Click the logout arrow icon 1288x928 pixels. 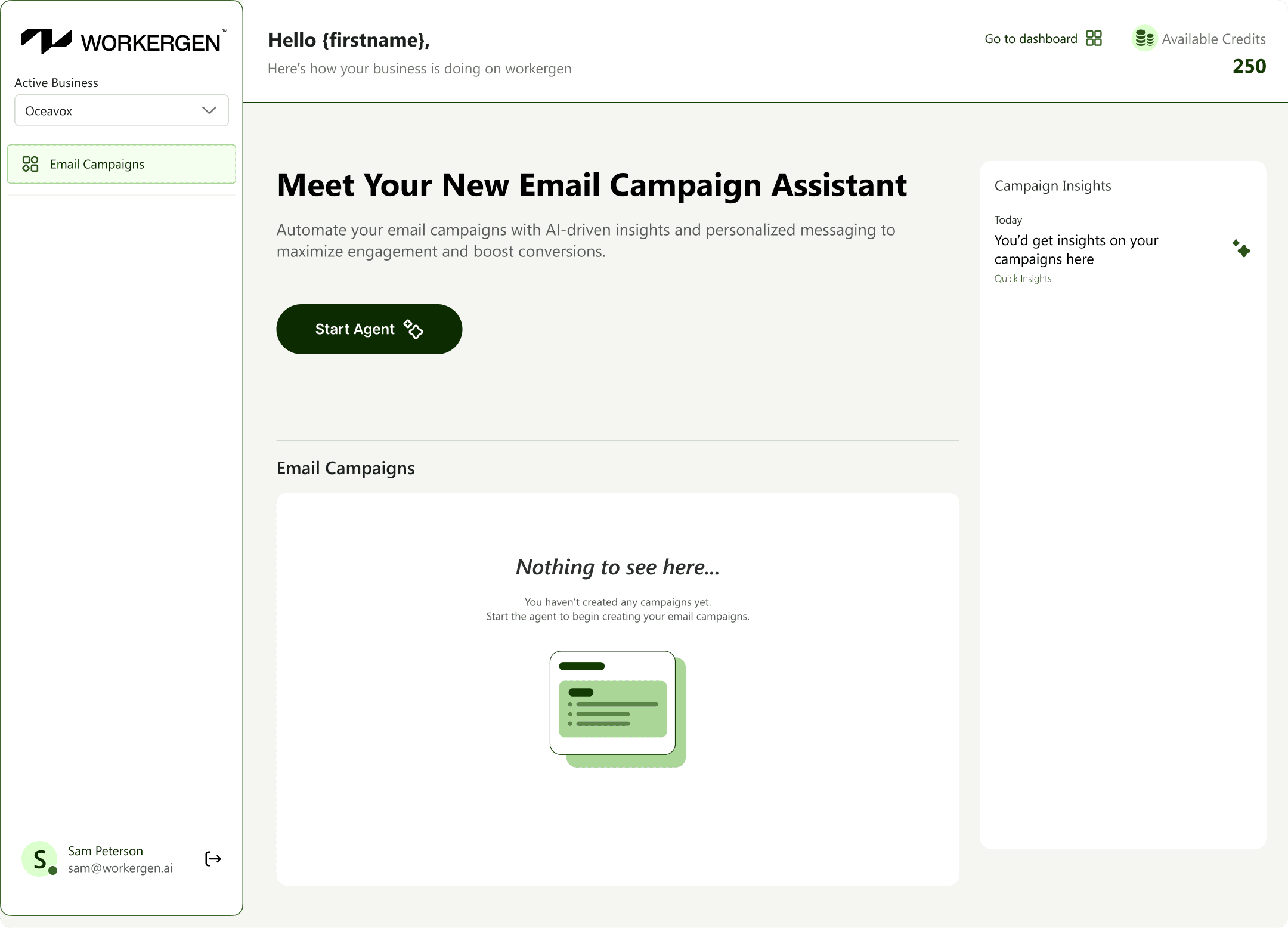(x=213, y=859)
